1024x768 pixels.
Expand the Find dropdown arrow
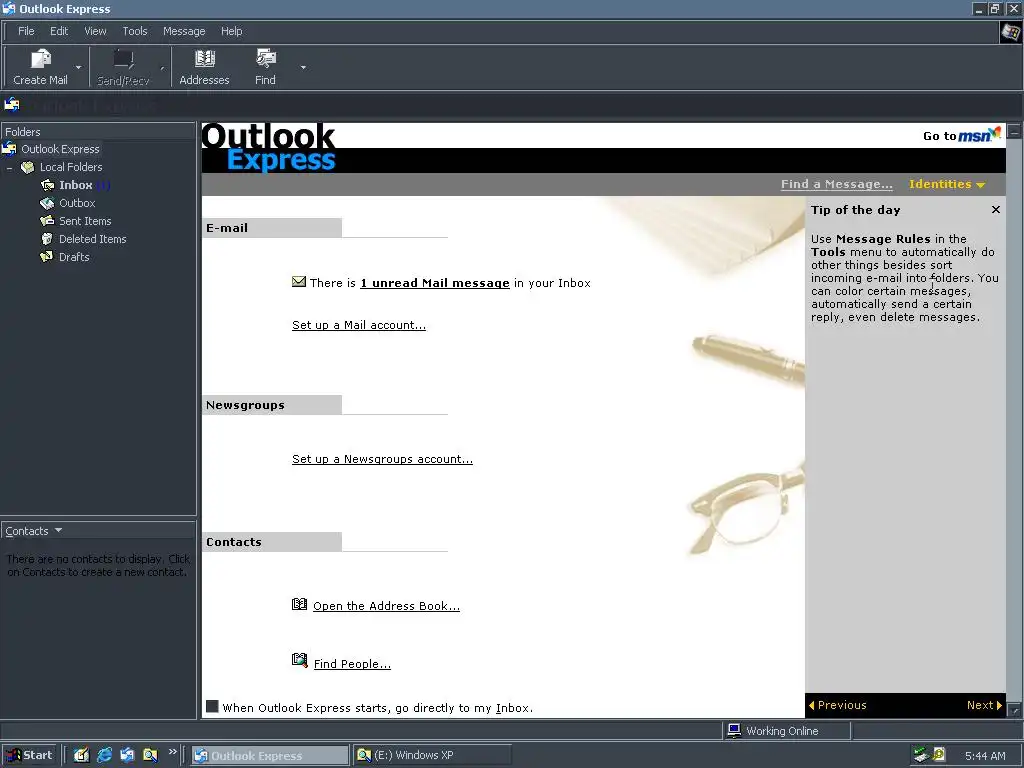coord(303,67)
